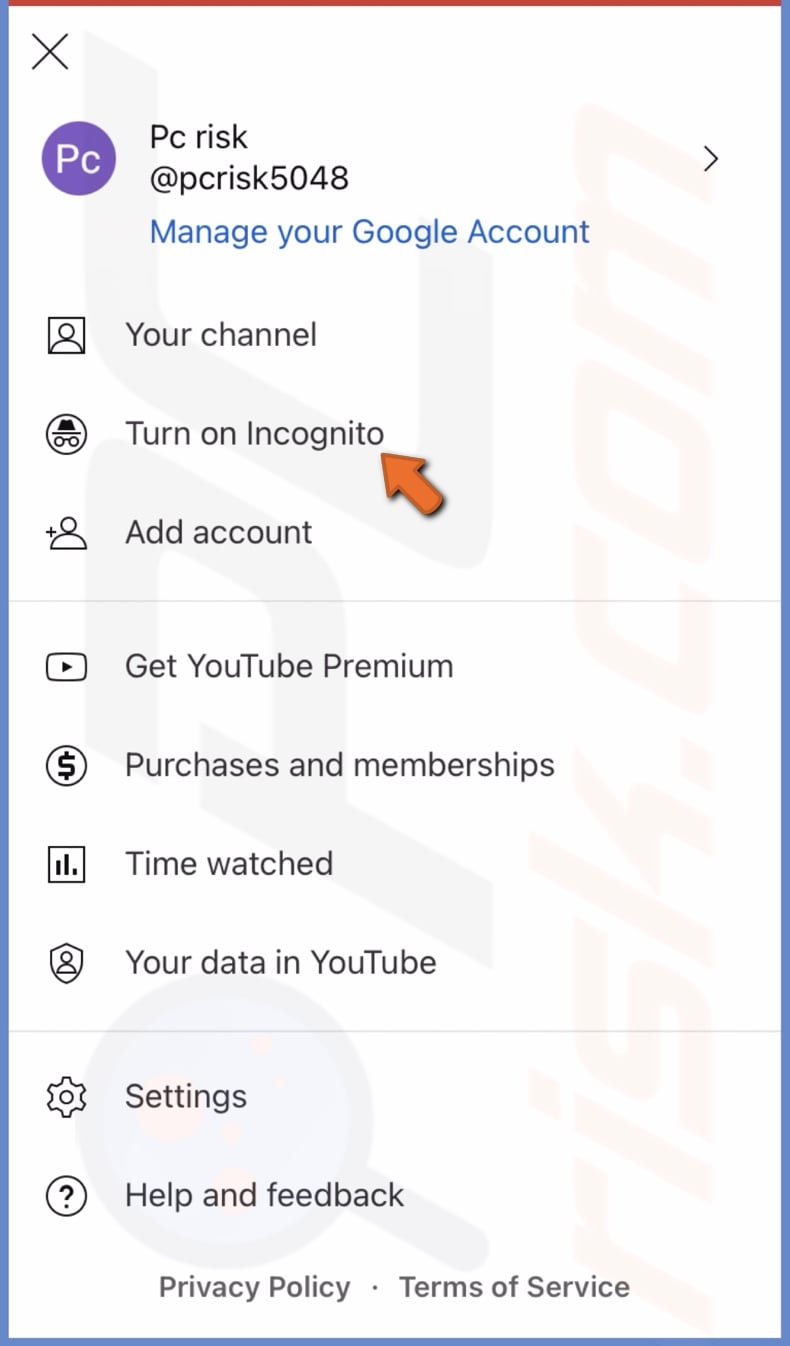View the Terms of Service
Screen dimensions: 790x1346
click(514, 1287)
